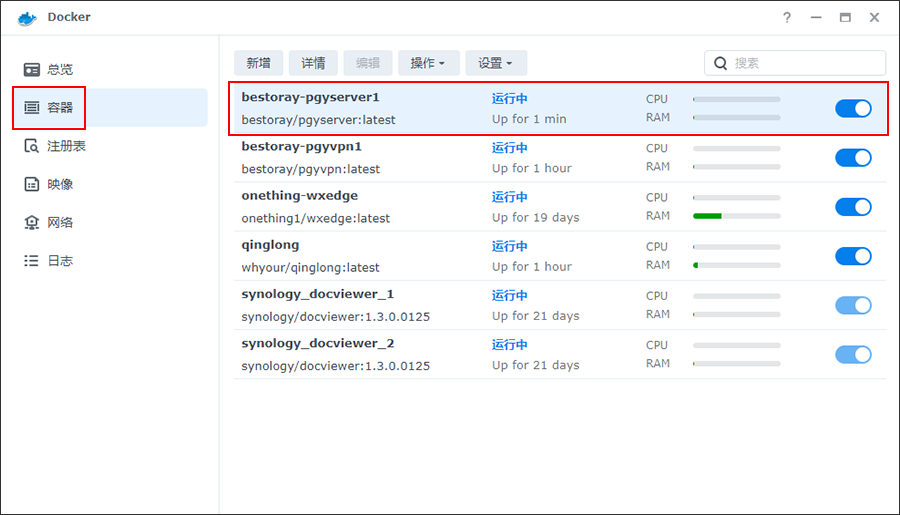Expand the 操作 action dropdown
The height and width of the screenshot is (515, 900).
coord(429,63)
